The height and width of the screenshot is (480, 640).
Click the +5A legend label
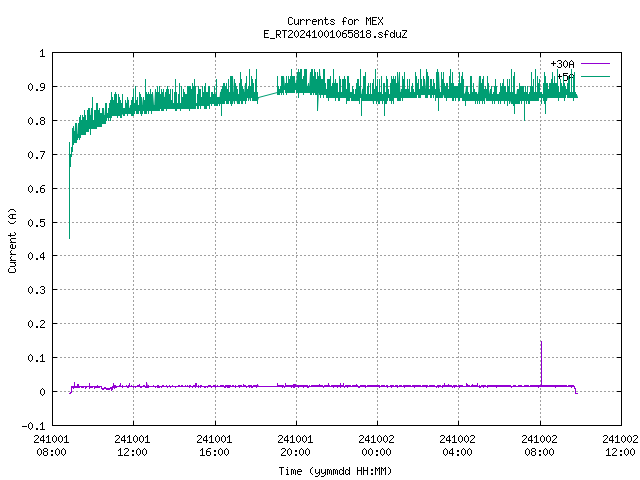point(565,77)
